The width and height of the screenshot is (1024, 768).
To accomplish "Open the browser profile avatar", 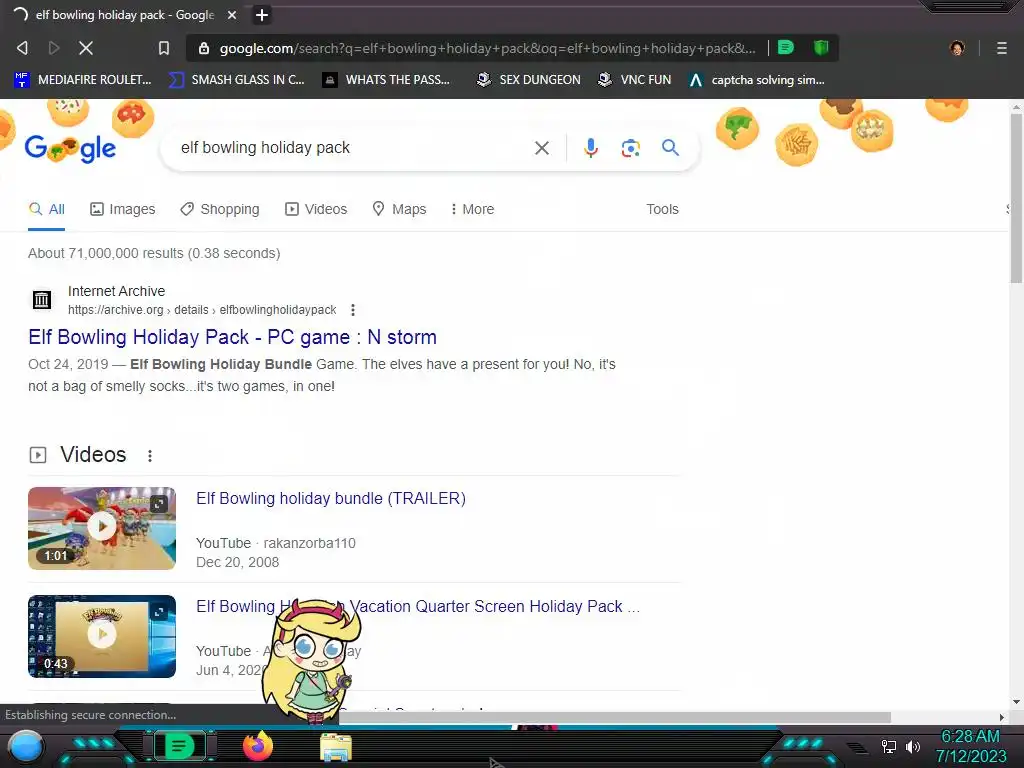I will 957,48.
